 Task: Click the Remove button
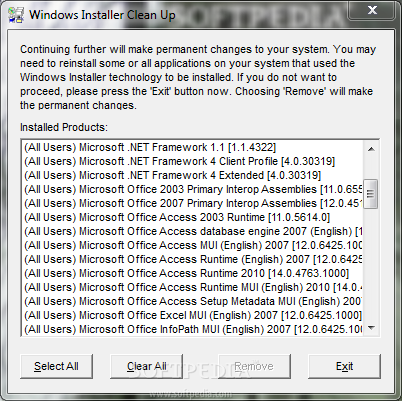254,366
